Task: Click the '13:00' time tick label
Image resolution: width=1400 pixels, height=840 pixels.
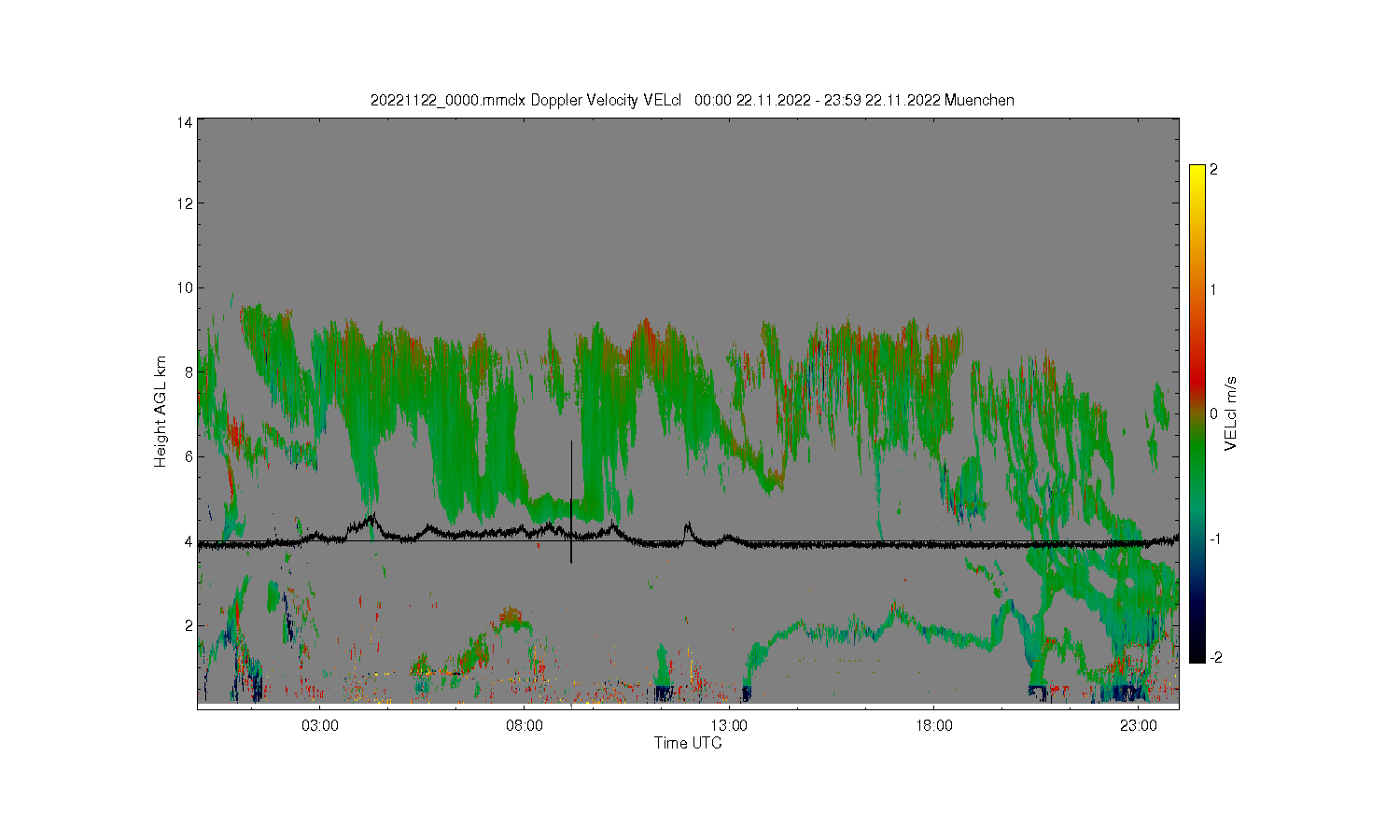Action: click(x=729, y=725)
